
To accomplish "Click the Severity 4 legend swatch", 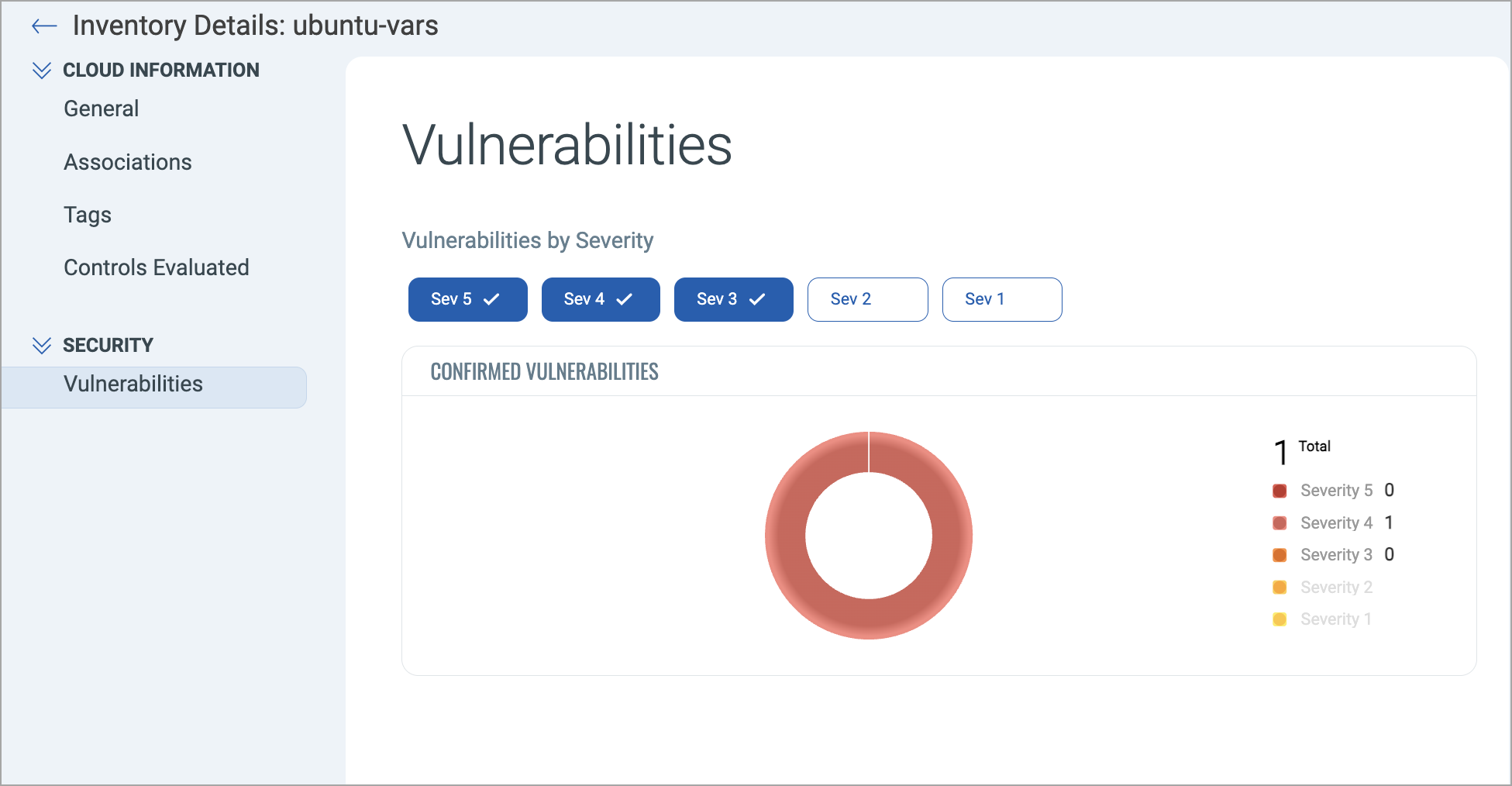I will (x=1280, y=523).
